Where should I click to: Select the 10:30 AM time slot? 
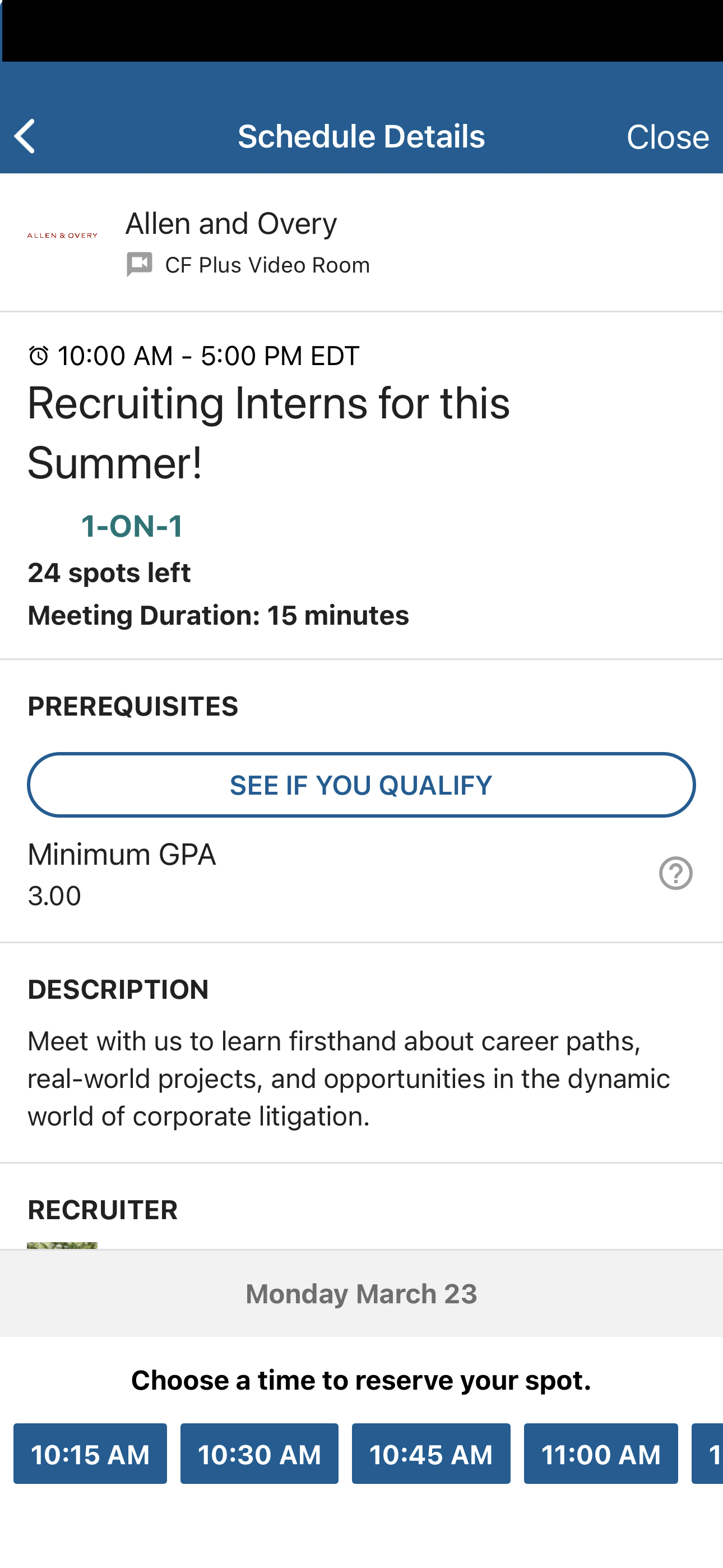click(259, 1454)
